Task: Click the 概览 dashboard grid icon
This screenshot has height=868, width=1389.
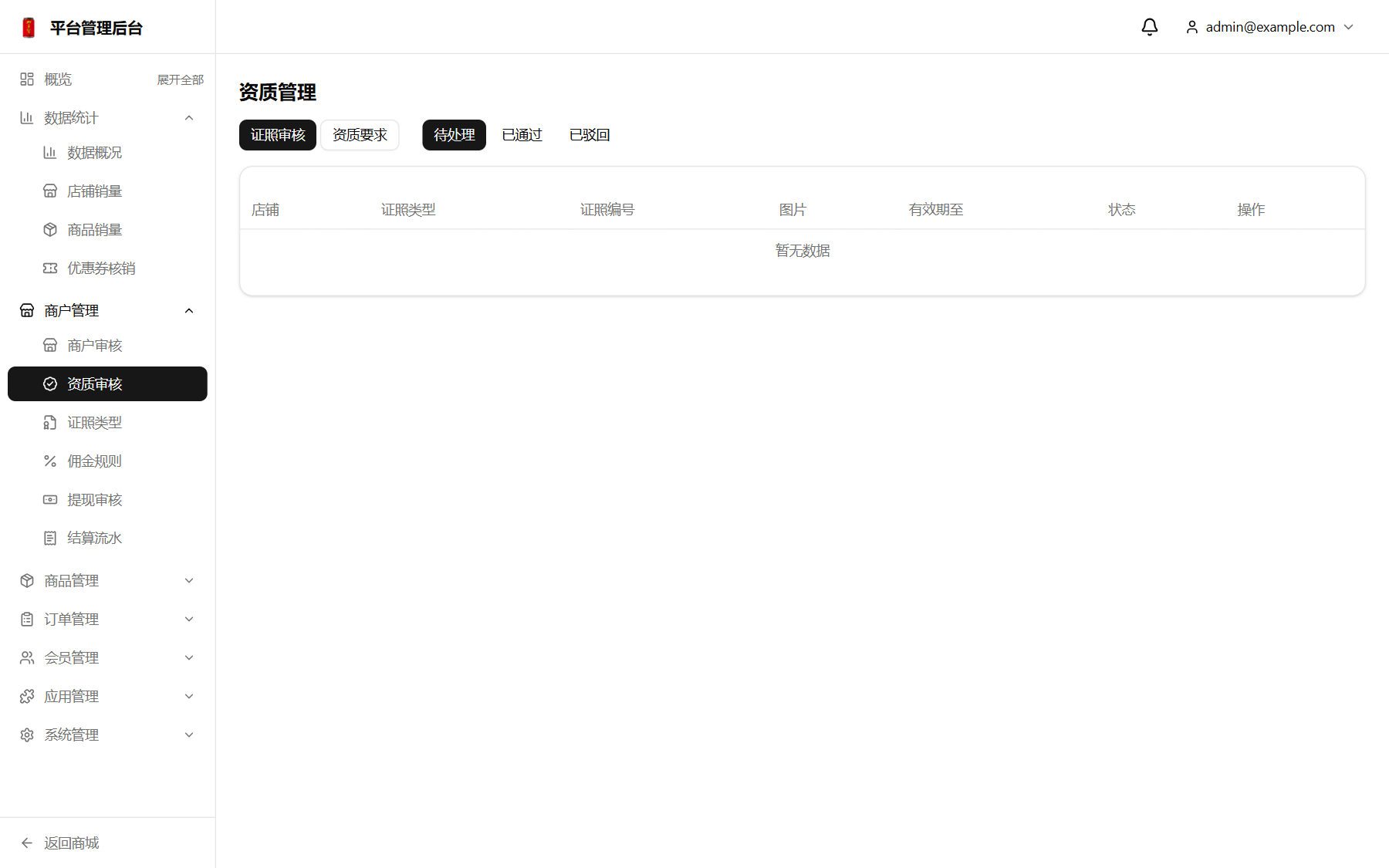Action: pos(27,79)
